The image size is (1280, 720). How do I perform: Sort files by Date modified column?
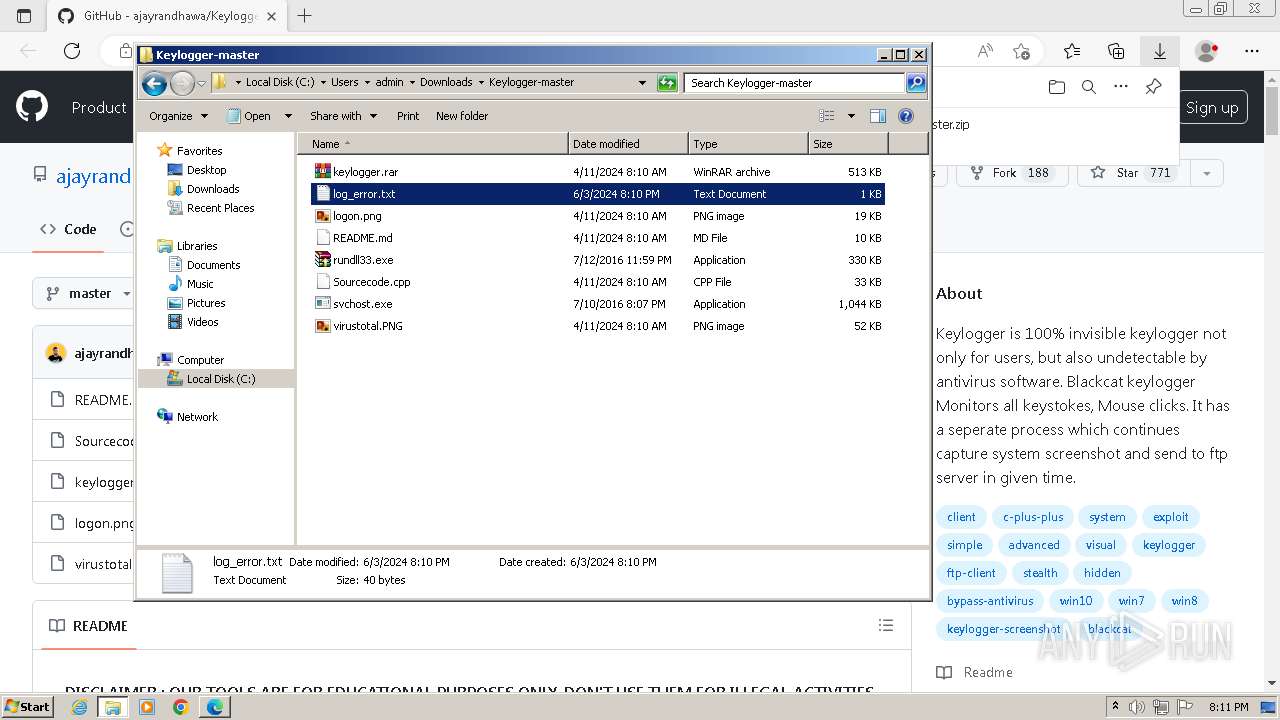tap(628, 144)
